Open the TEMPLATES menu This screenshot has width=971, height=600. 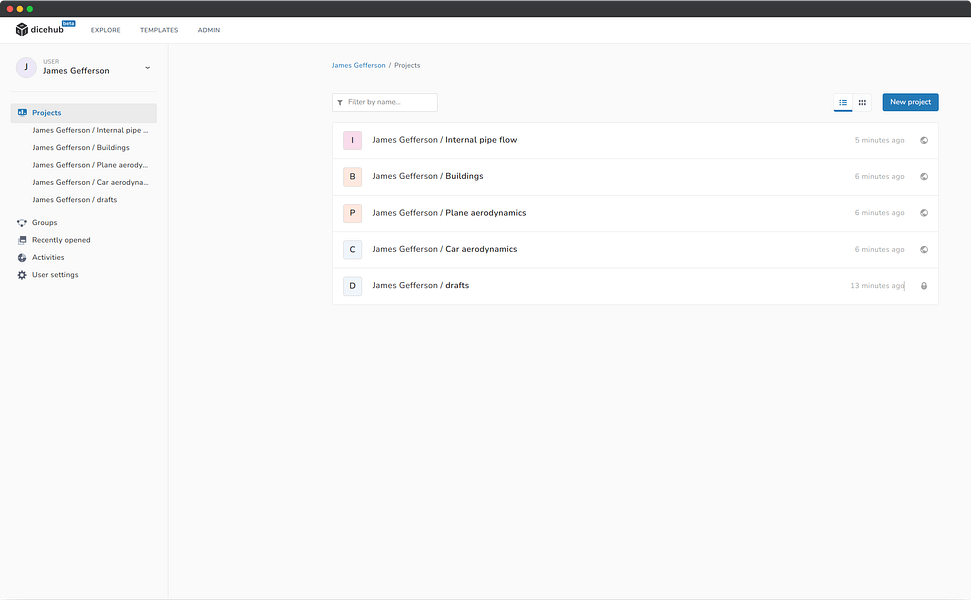(159, 30)
